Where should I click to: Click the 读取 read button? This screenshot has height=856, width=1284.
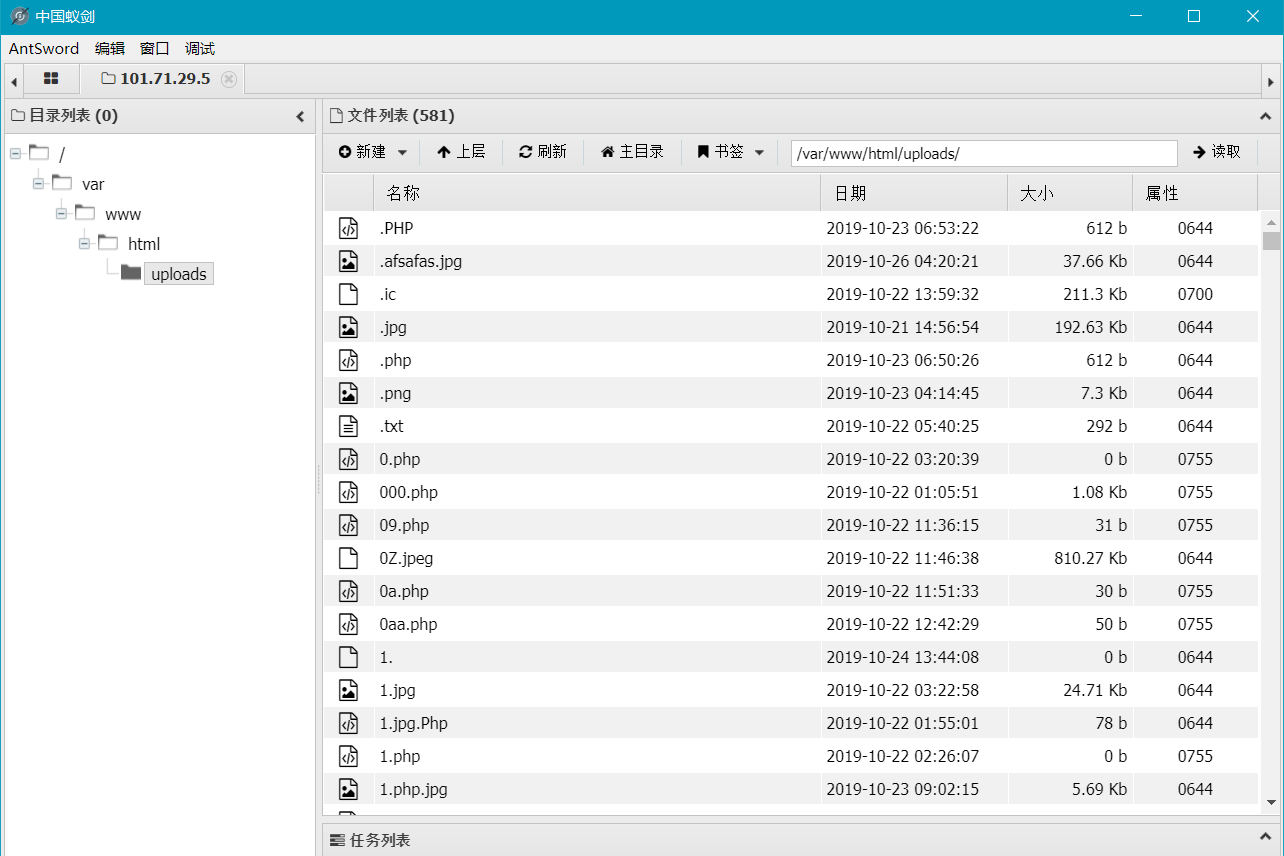pyautogui.click(x=1217, y=152)
